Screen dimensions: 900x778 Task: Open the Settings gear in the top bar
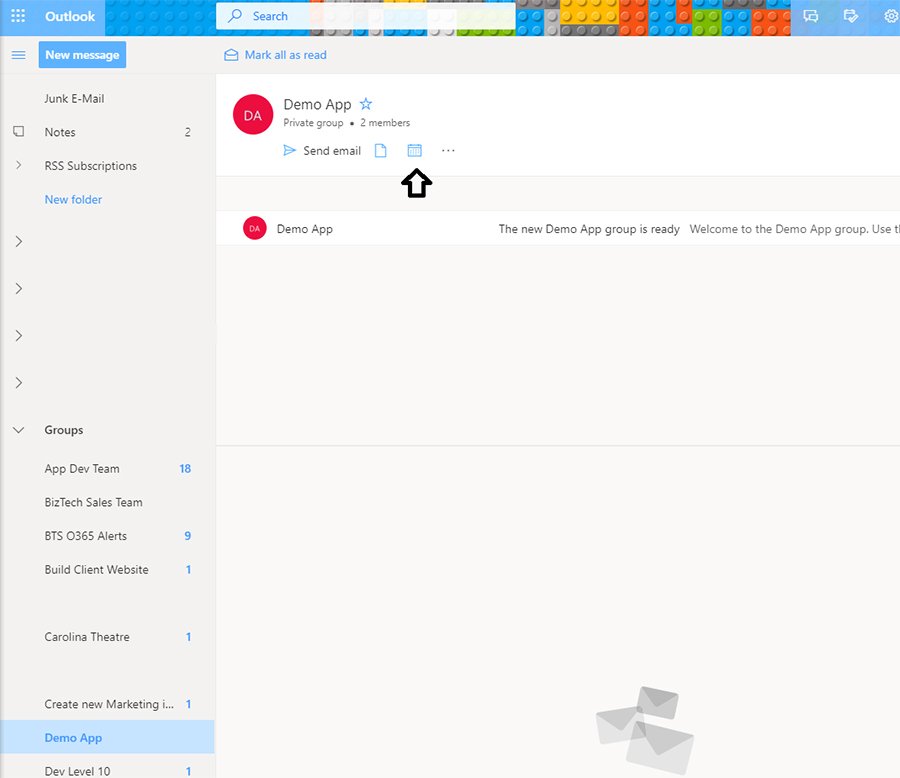pos(891,16)
